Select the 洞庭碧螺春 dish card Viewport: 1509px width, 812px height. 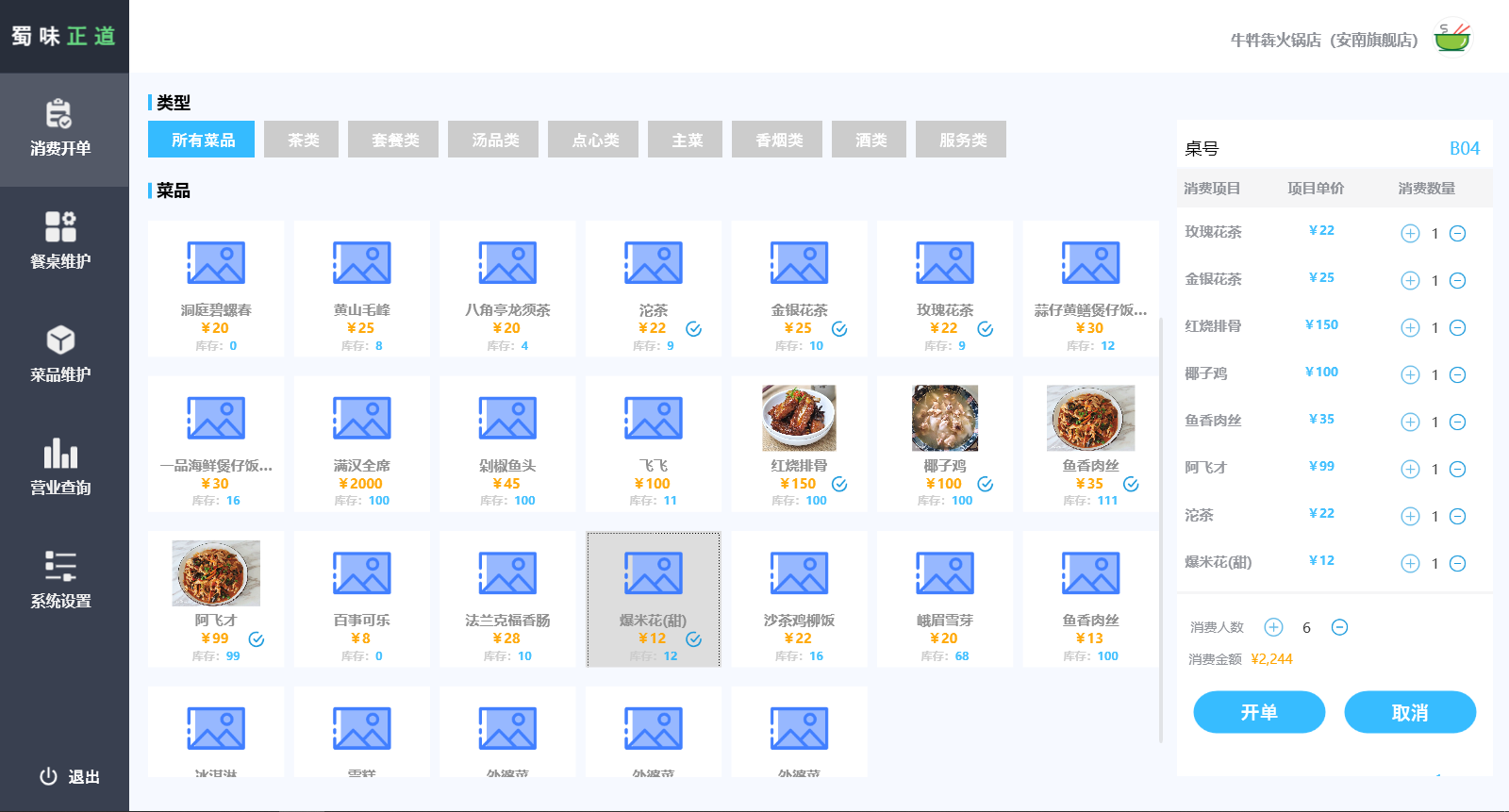point(216,289)
